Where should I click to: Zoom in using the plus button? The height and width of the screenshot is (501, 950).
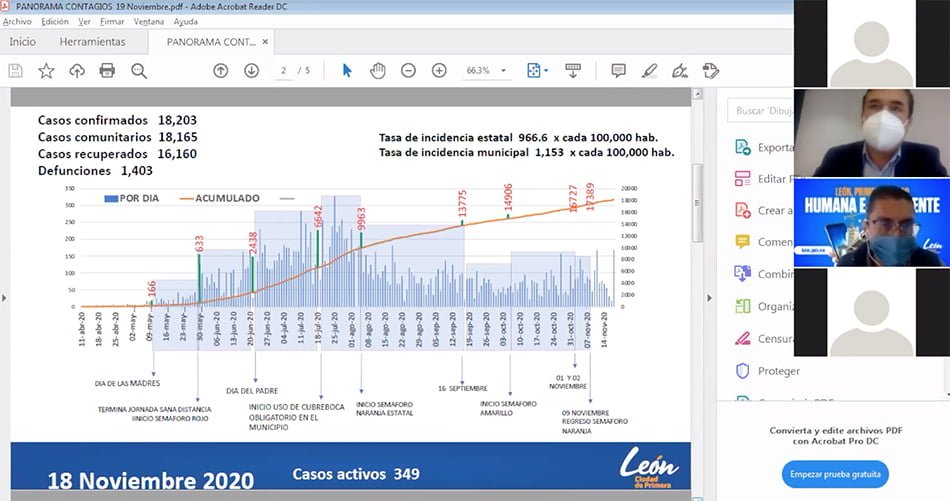pos(439,71)
